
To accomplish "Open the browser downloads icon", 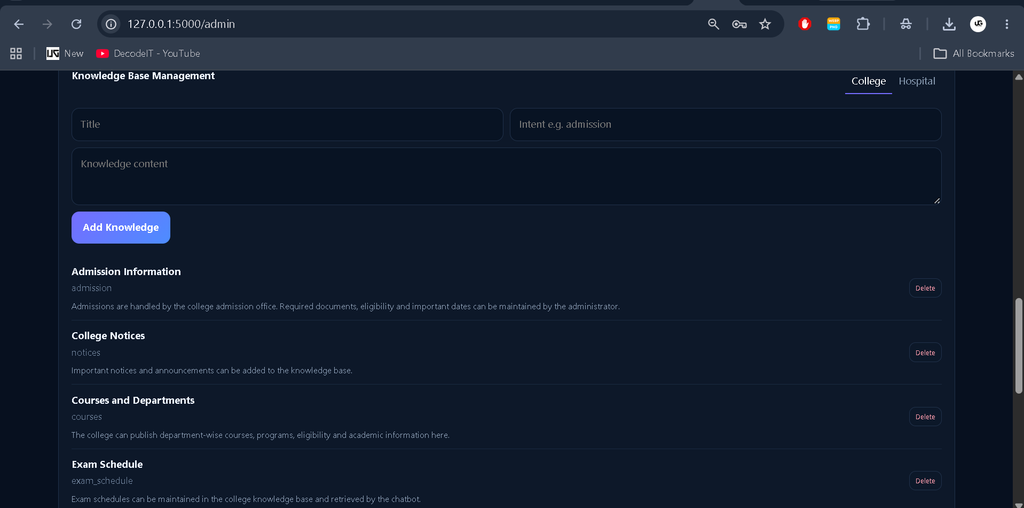I will 949,24.
